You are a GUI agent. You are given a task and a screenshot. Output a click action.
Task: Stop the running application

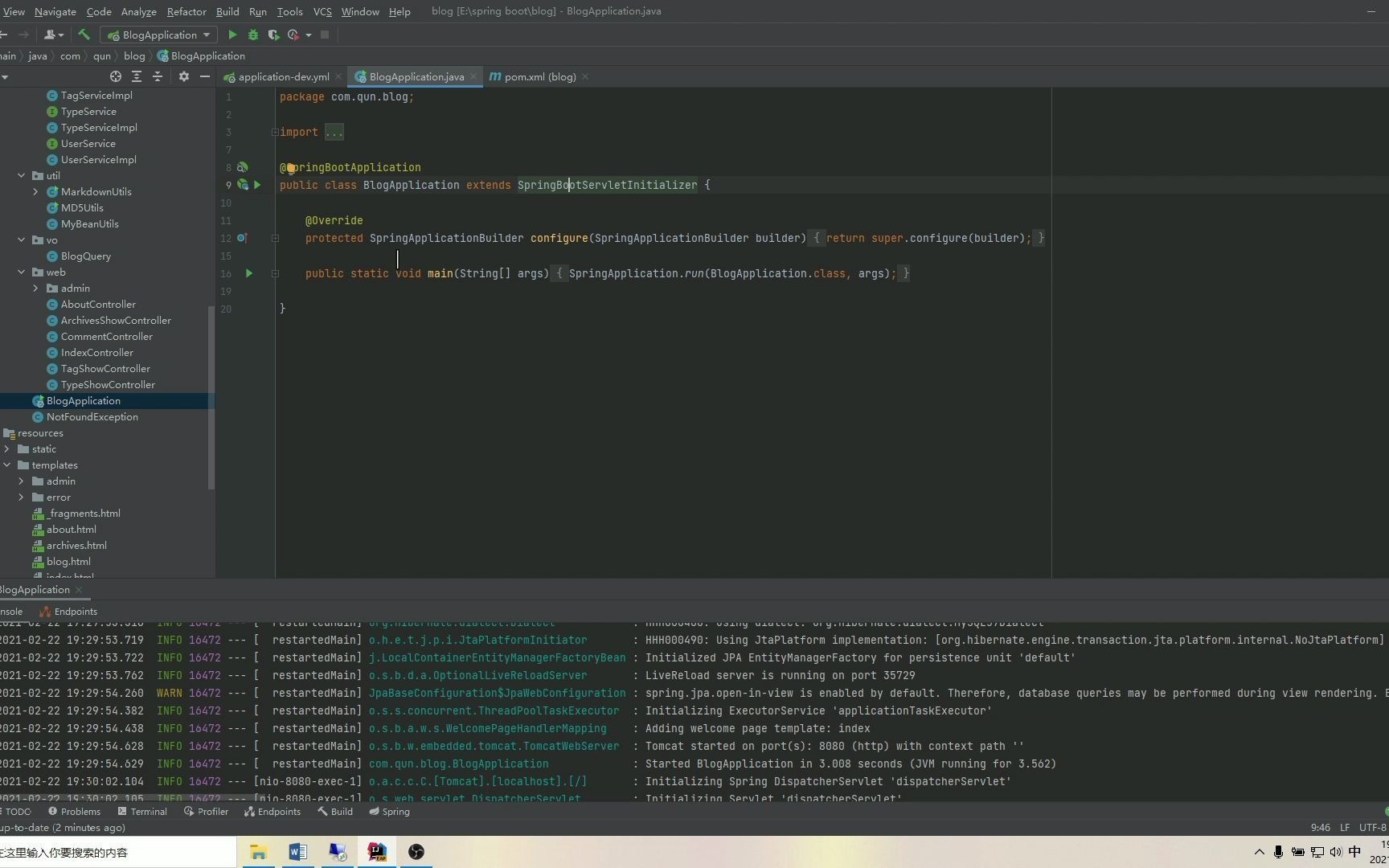click(325, 35)
